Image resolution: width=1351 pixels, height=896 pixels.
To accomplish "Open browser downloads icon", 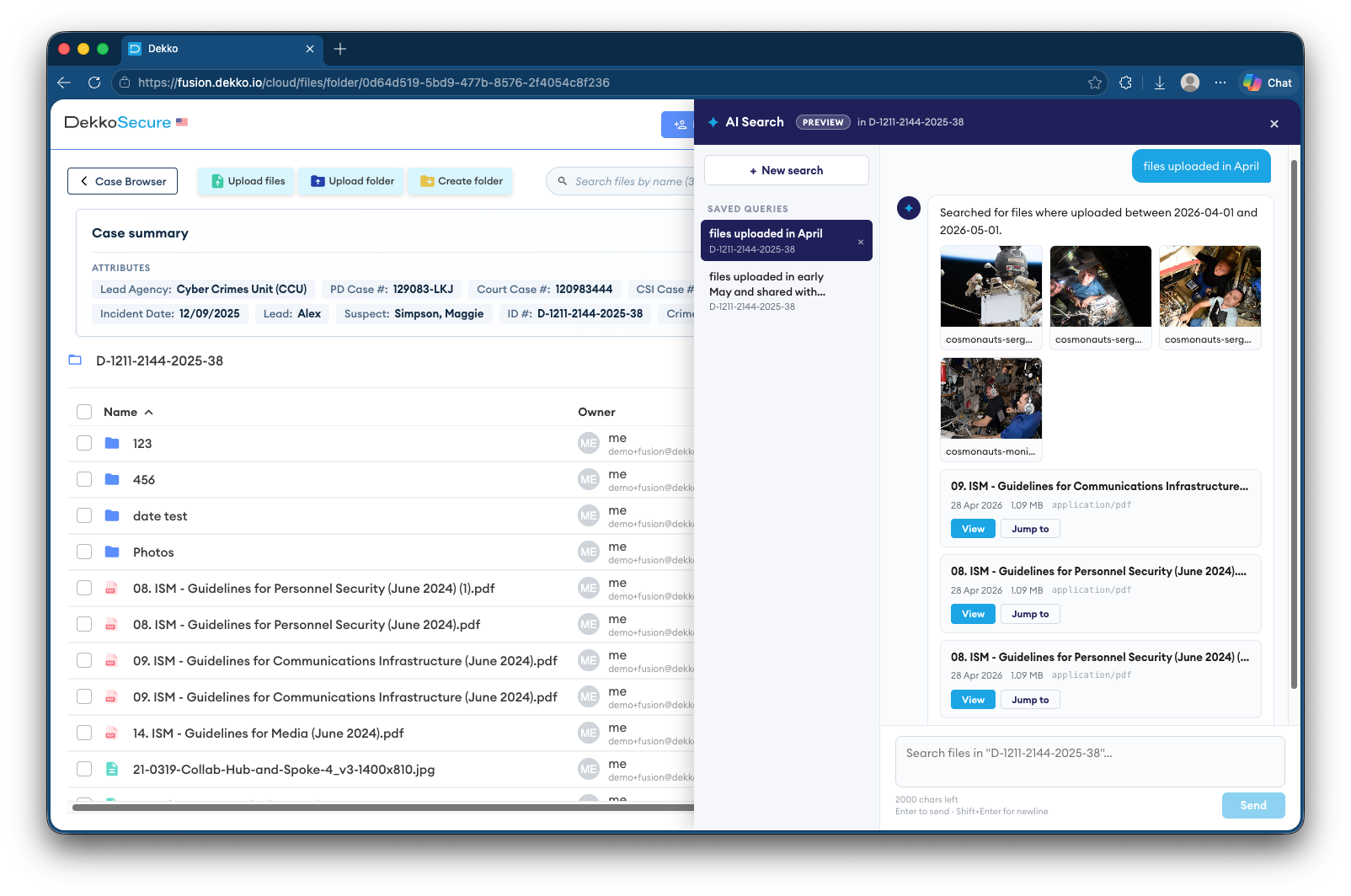I will 1160,83.
